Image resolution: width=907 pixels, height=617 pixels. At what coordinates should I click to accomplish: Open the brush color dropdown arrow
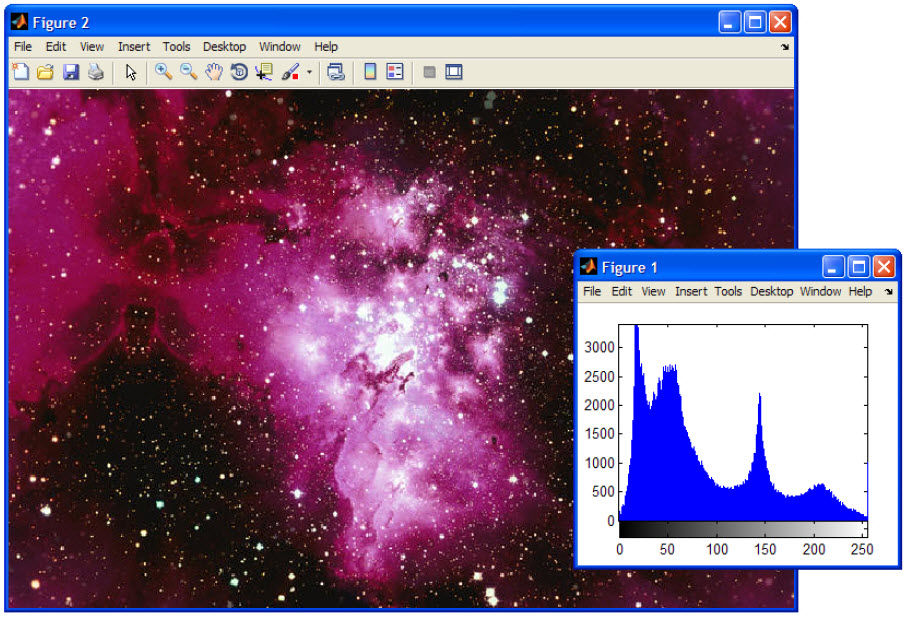click(x=307, y=71)
